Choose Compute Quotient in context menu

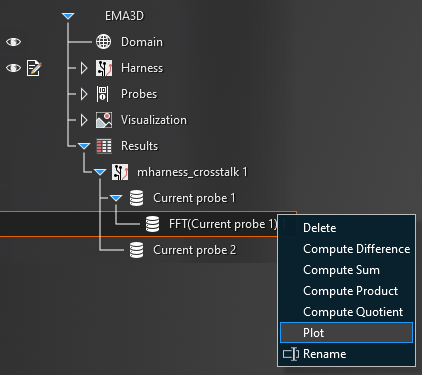(x=346, y=312)
